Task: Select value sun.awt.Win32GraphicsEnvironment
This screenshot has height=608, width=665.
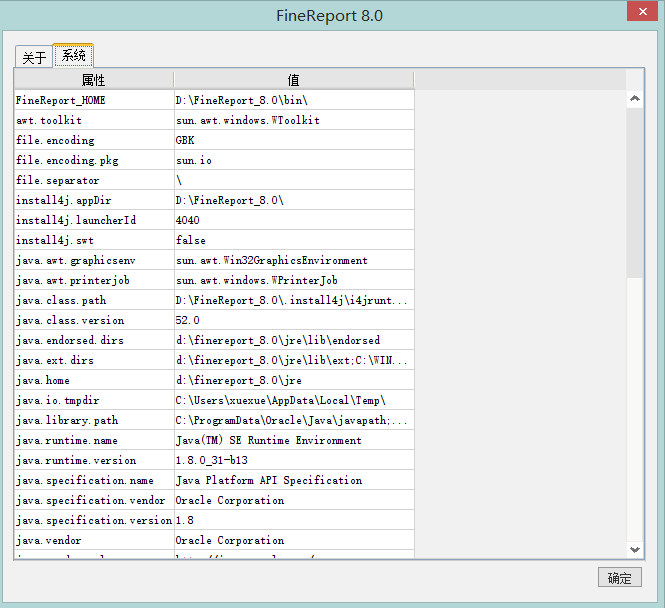Action: 294,260
